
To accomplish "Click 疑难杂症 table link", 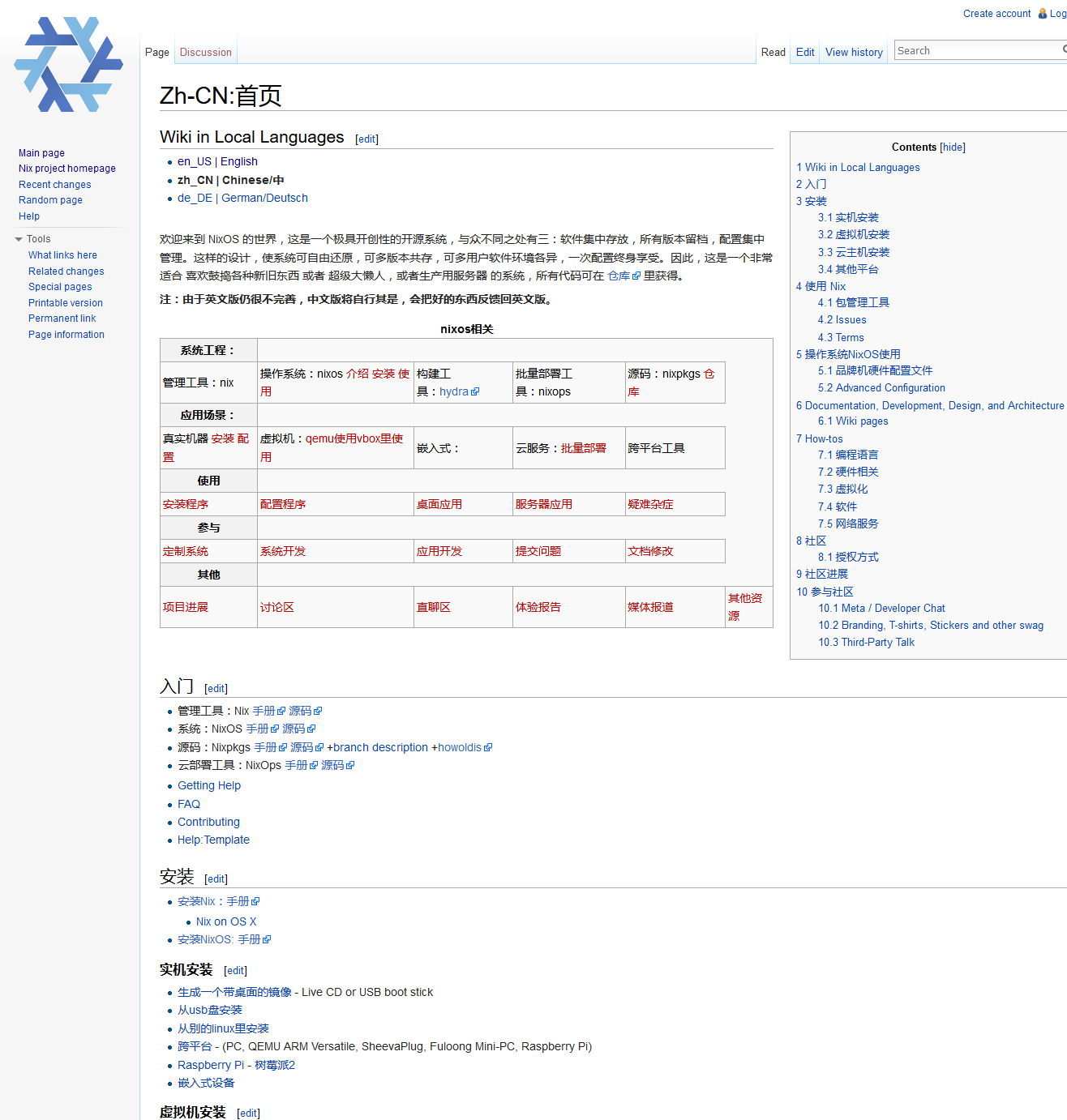I will pyautogui.click(x=650, y=504).
